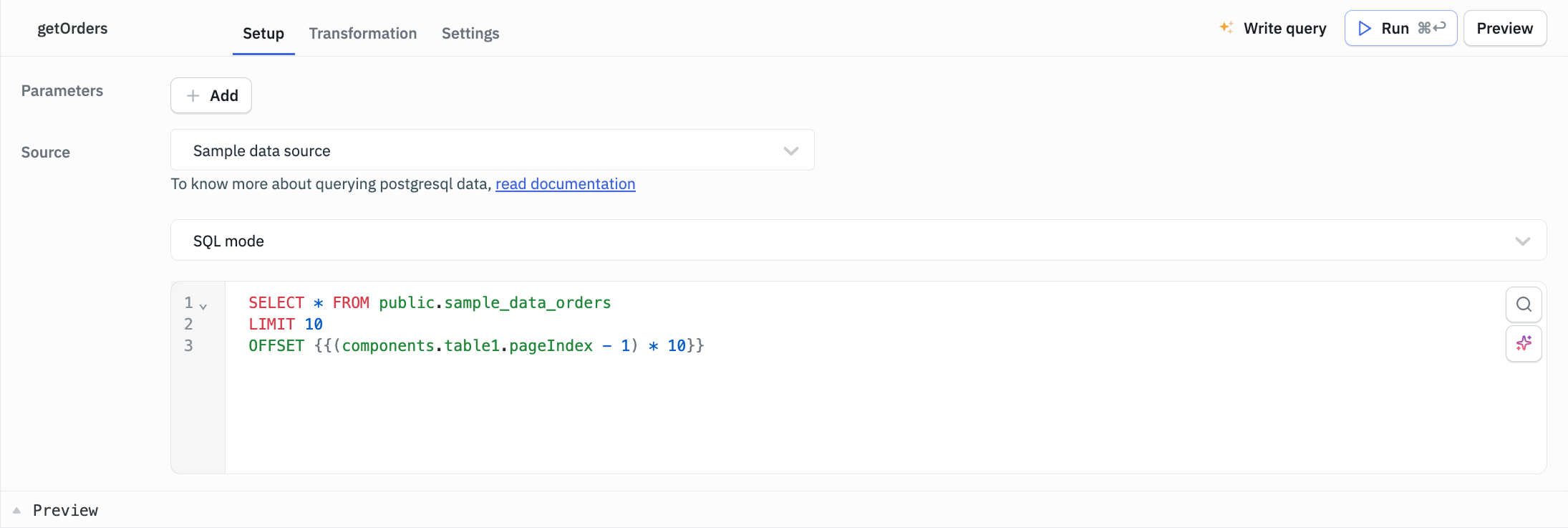Click the chevron of SQL mode dropdown

(1523, 241)
